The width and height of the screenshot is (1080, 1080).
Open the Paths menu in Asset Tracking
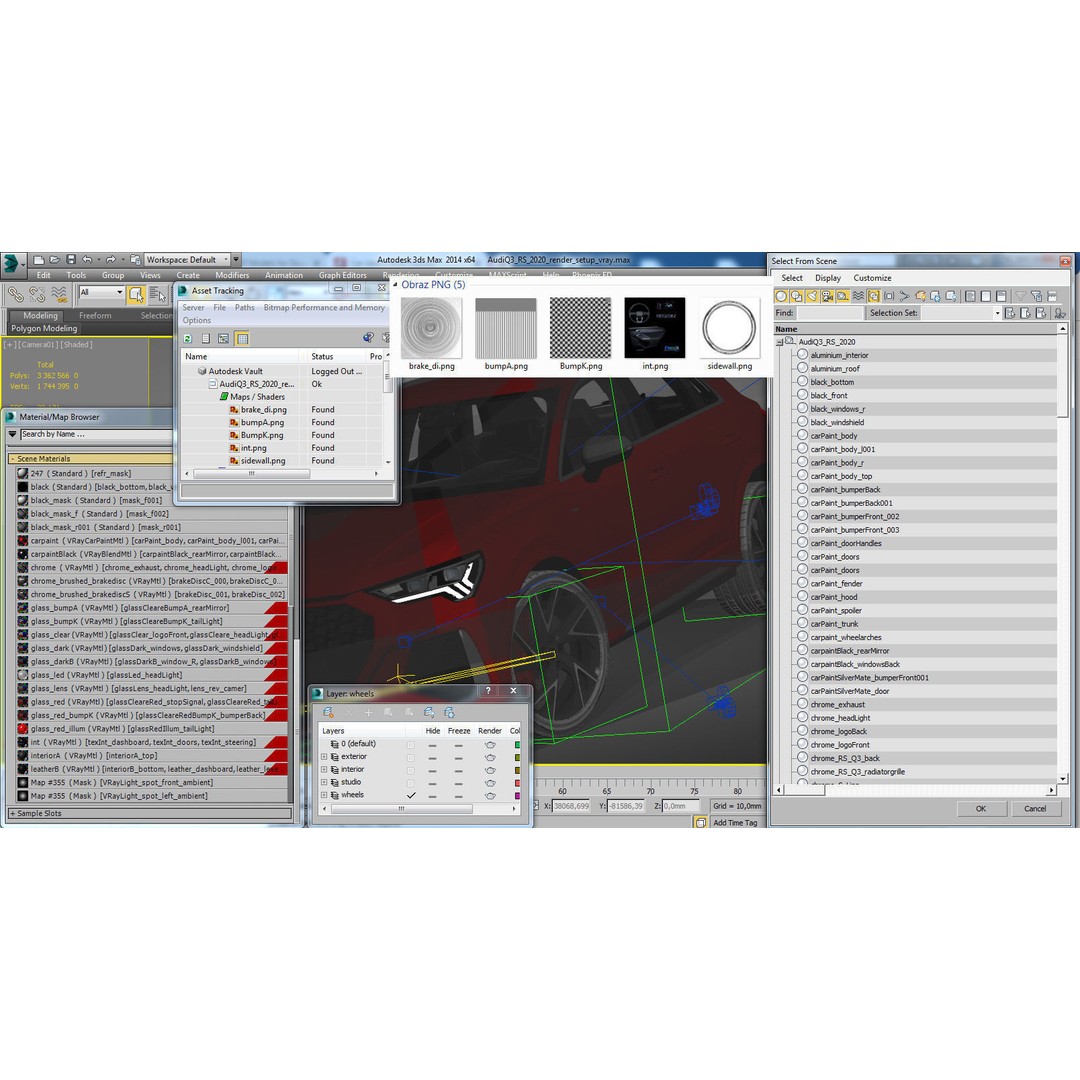[245, 308]
